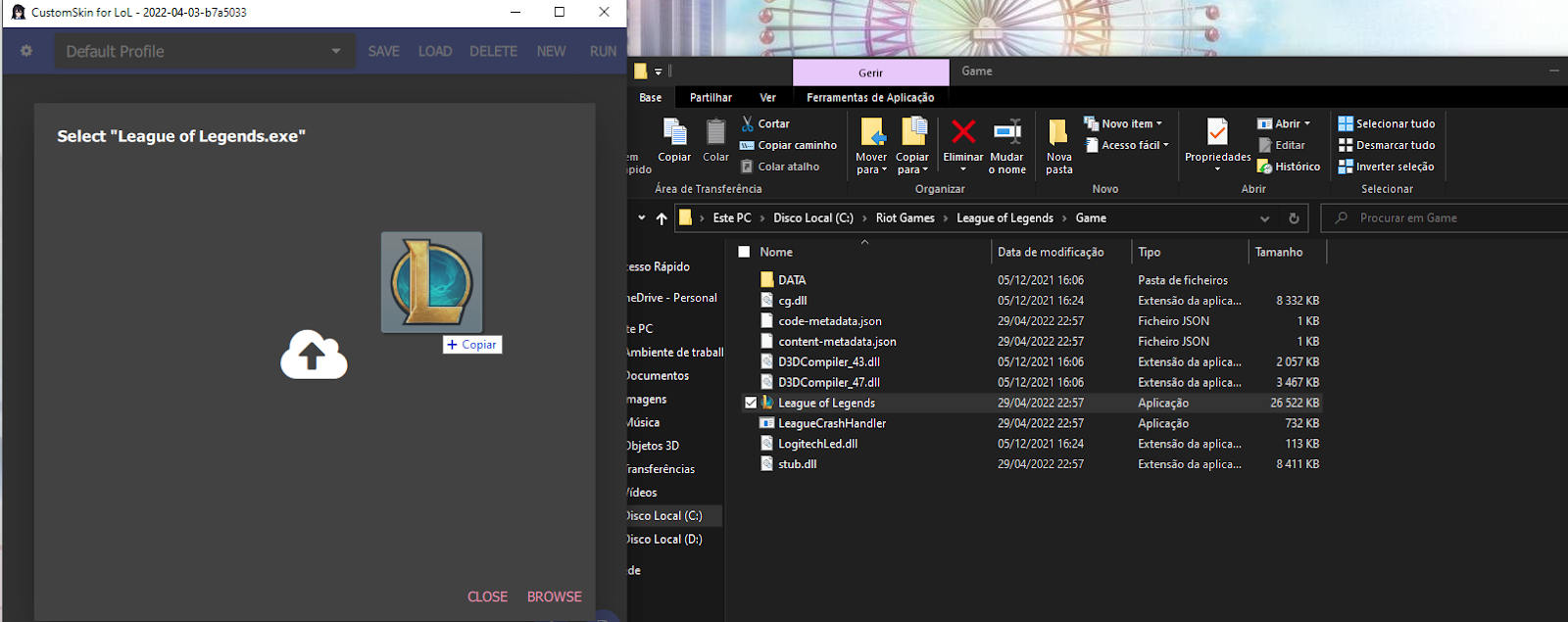
Task: Open the Base ribbon tab
Action: coord(651,98)
